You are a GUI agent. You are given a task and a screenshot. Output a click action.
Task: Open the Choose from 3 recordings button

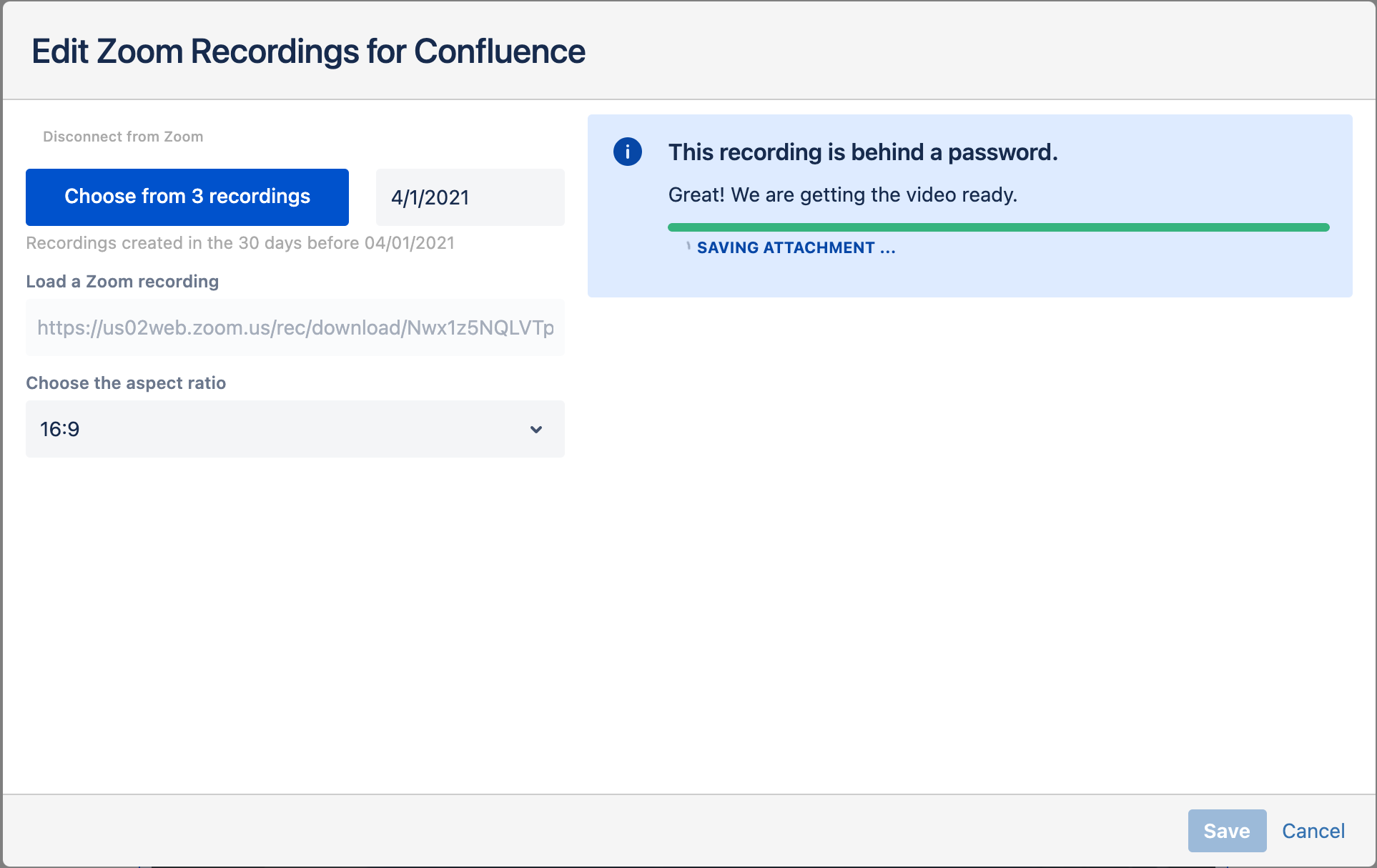(187, 197)
